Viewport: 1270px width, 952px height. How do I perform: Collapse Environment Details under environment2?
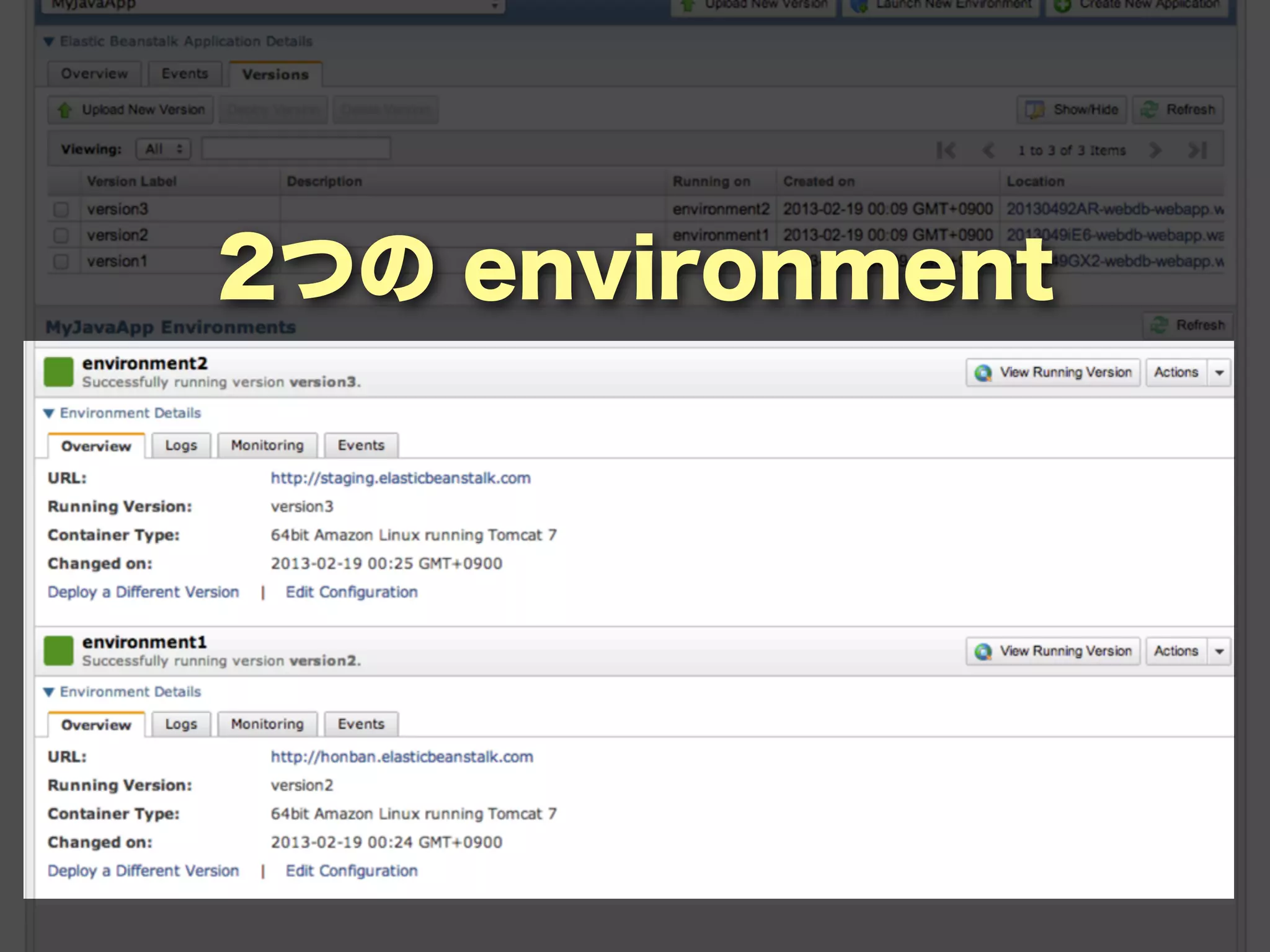[x=49, y=413]
